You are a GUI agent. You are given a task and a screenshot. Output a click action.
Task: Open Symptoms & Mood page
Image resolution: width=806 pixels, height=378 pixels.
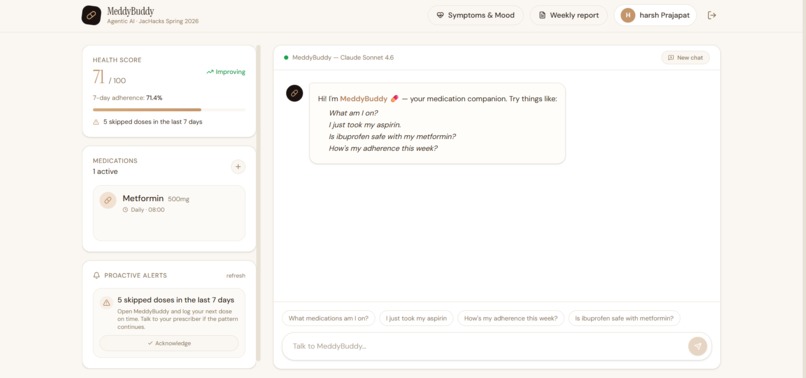pos(475,15)
